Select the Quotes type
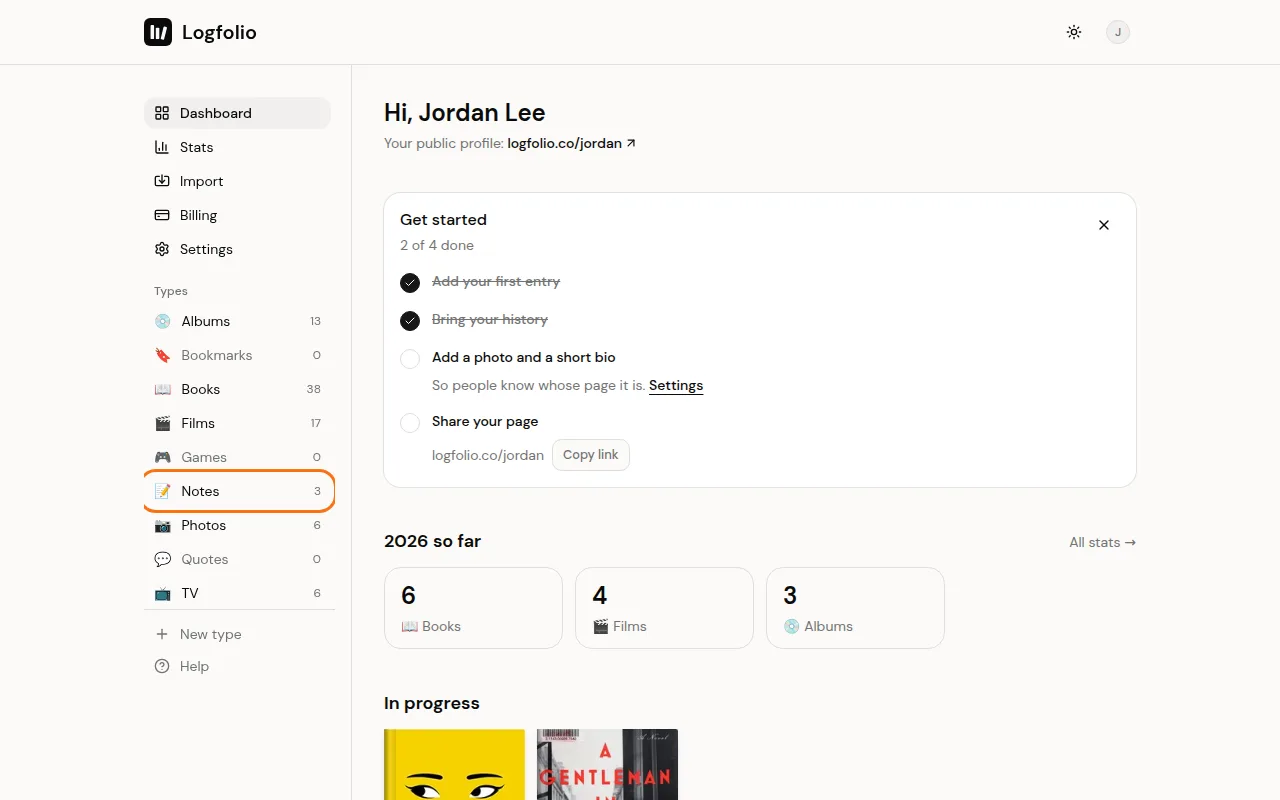 click(x=237, y=559)
